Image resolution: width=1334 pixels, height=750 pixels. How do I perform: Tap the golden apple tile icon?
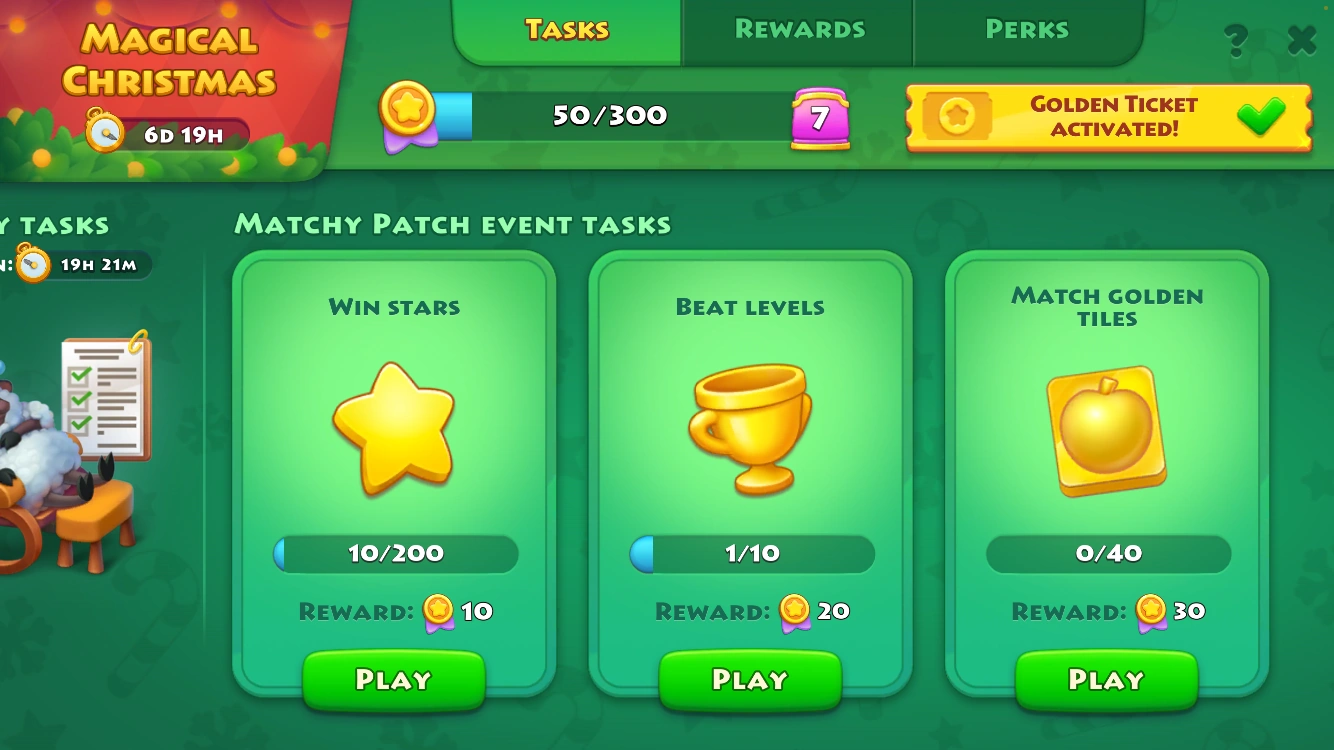pos(1107,430)
